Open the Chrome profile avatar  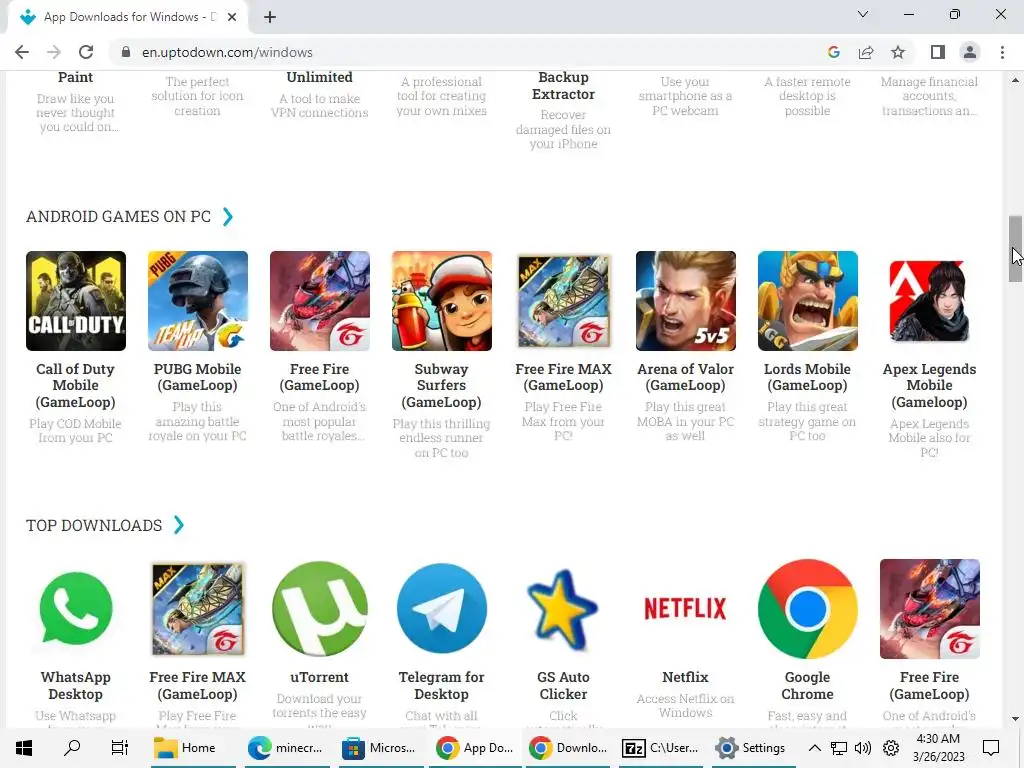970,52
